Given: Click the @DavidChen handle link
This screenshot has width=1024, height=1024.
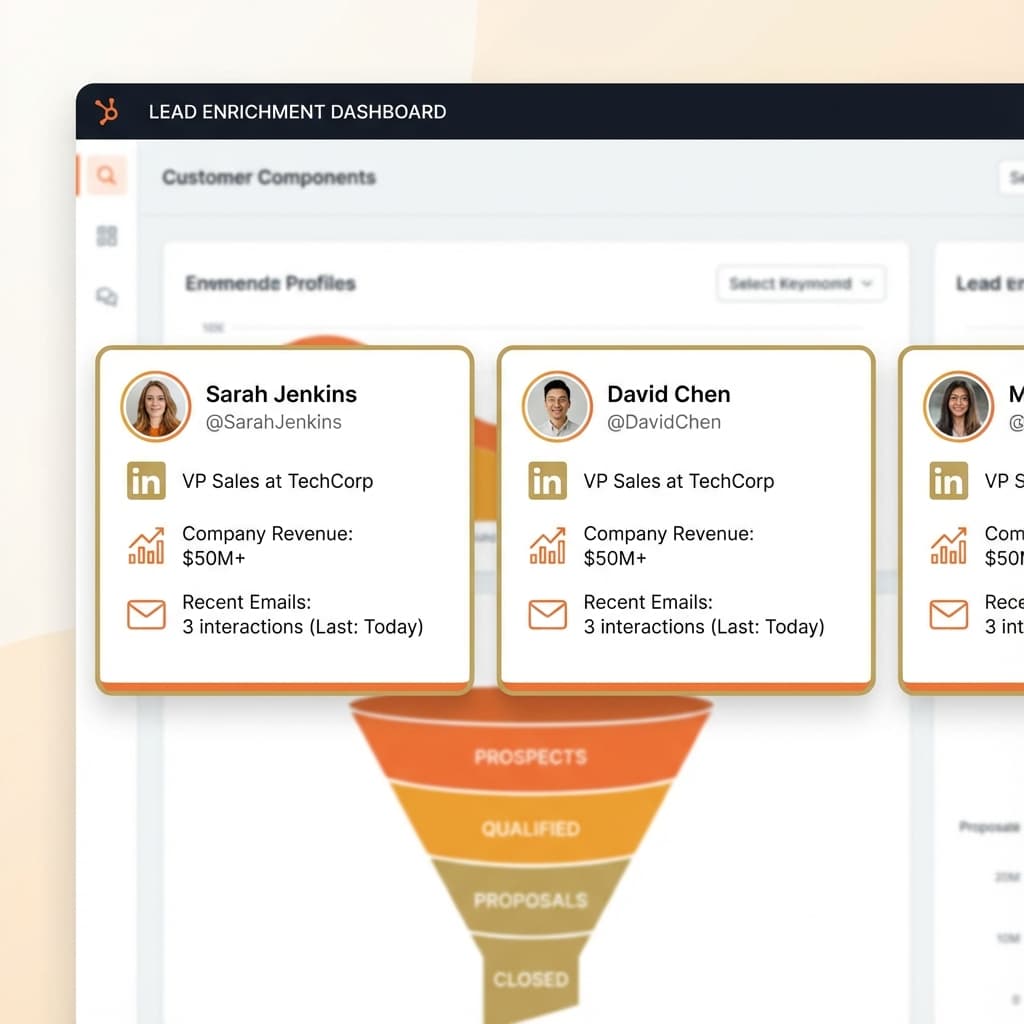Looking at the screenshot, I should (x=663, y=422).
